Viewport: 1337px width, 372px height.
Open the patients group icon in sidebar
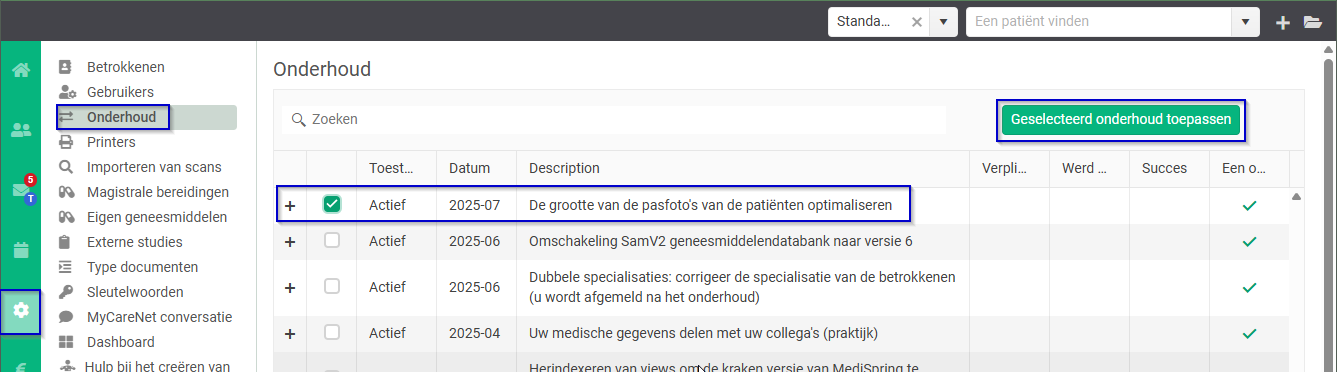tap(20, 130)
